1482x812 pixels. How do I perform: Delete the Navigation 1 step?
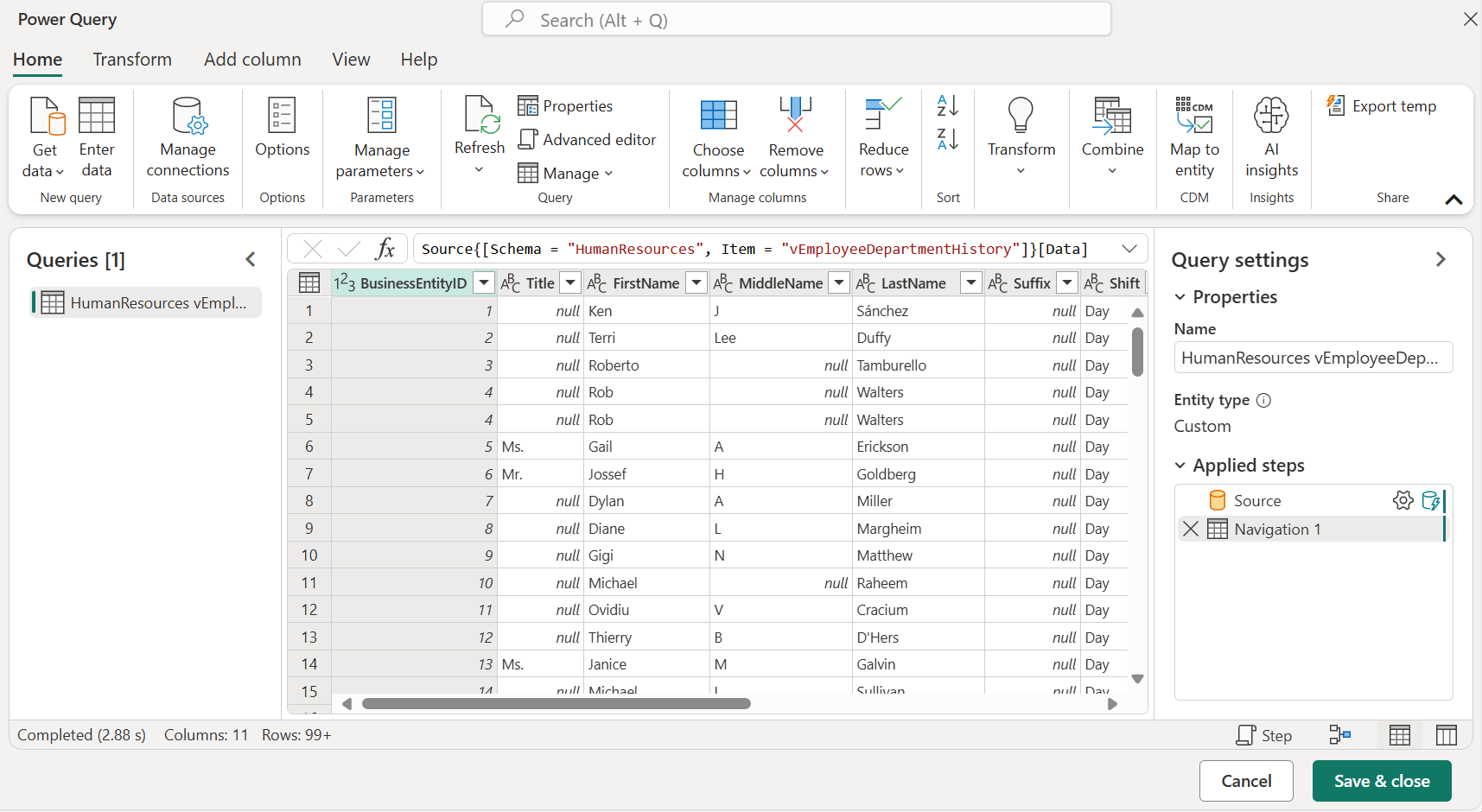coord(1191,529)
